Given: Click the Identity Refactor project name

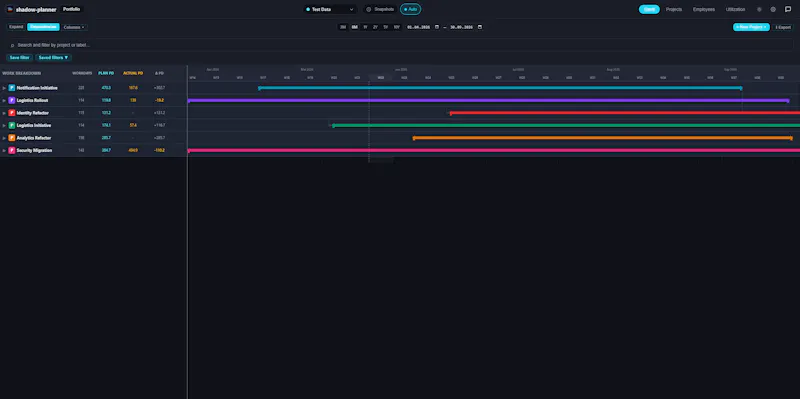Looking at the screenshot, I should [x=33, y=113].
